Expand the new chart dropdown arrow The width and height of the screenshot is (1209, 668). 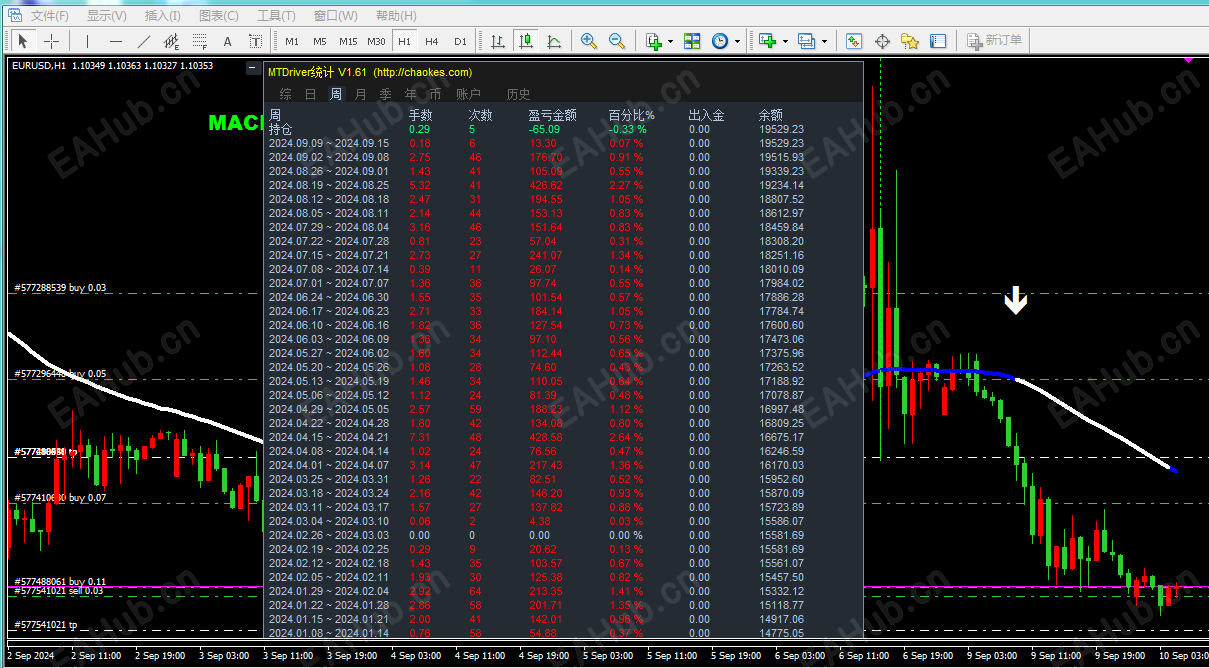671,41
